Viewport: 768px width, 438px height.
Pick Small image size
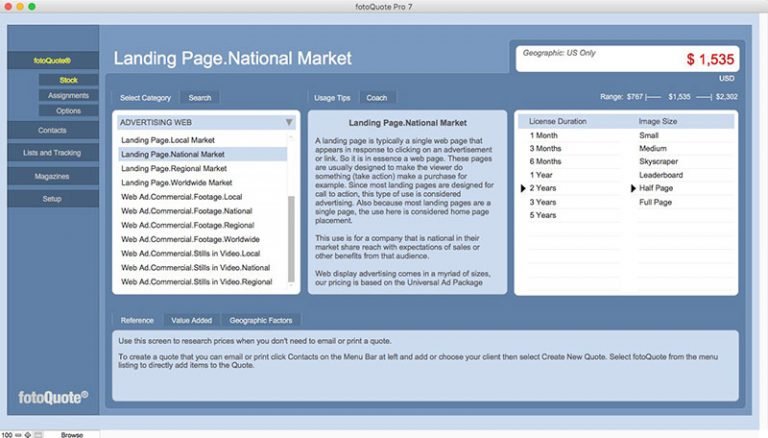pyautogui.click(x=649, y=135)
